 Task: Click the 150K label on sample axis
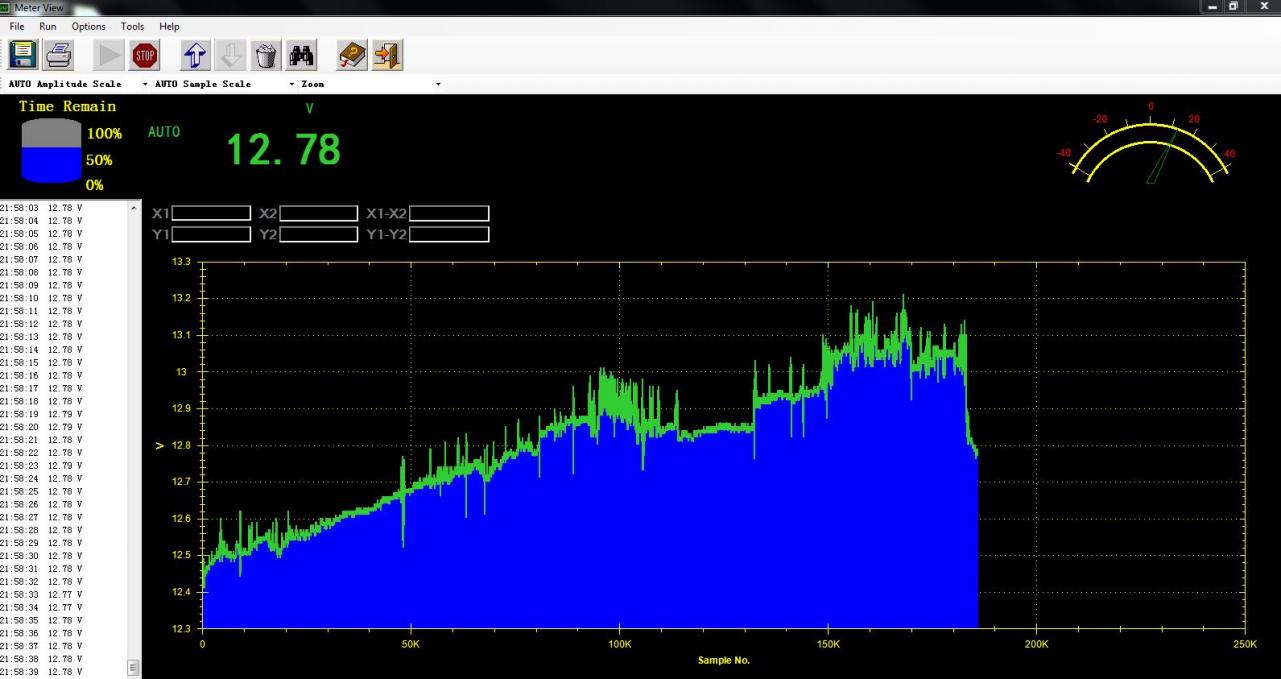pos(828,645)
